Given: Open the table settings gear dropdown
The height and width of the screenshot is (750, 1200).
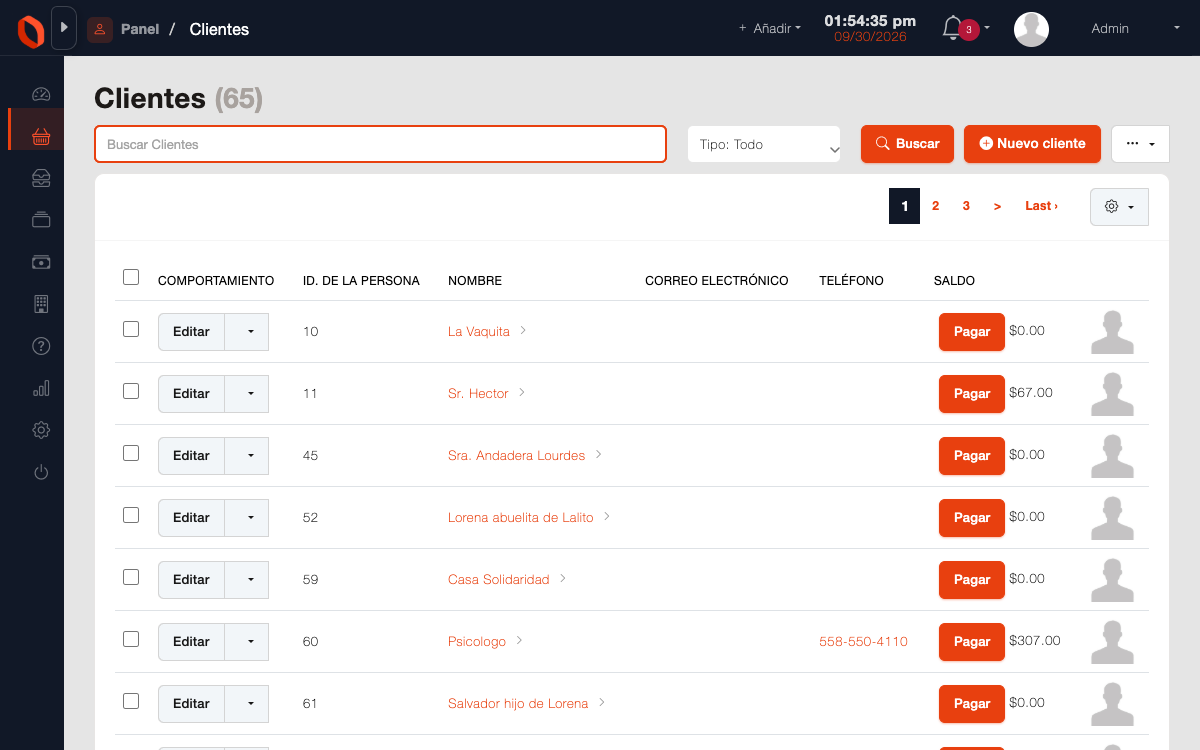Looking at the screenshot, I should (x=1119, y=206).
